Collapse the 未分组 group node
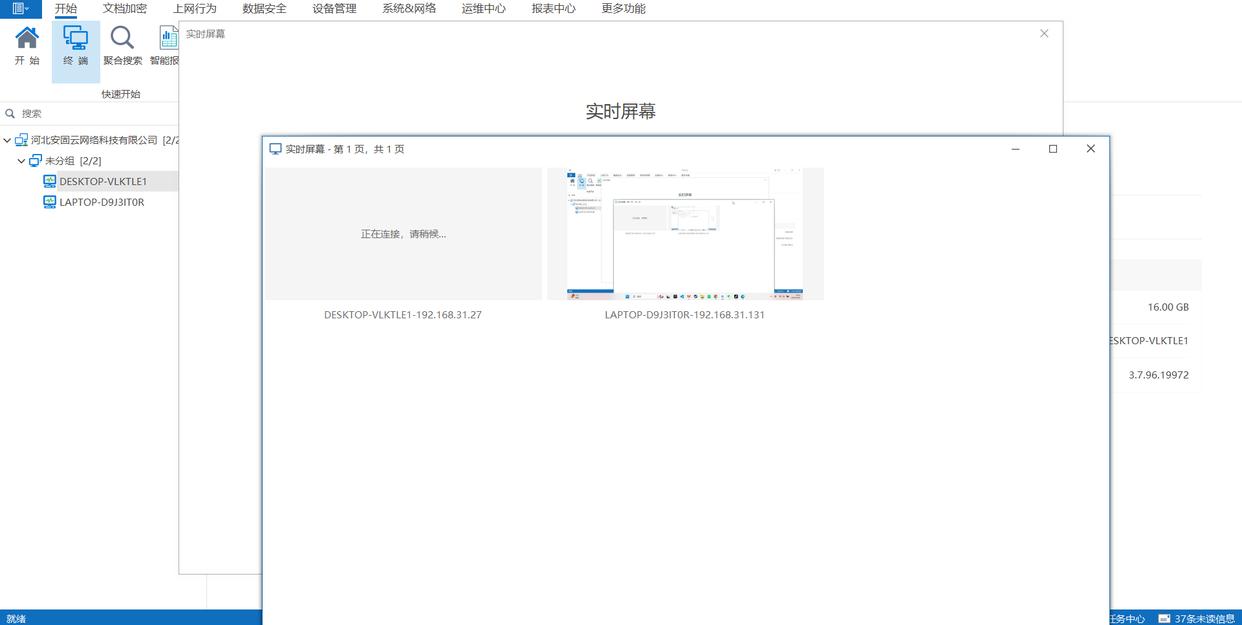The width and height of the screenshot is (1242, 625). (22, 161)
